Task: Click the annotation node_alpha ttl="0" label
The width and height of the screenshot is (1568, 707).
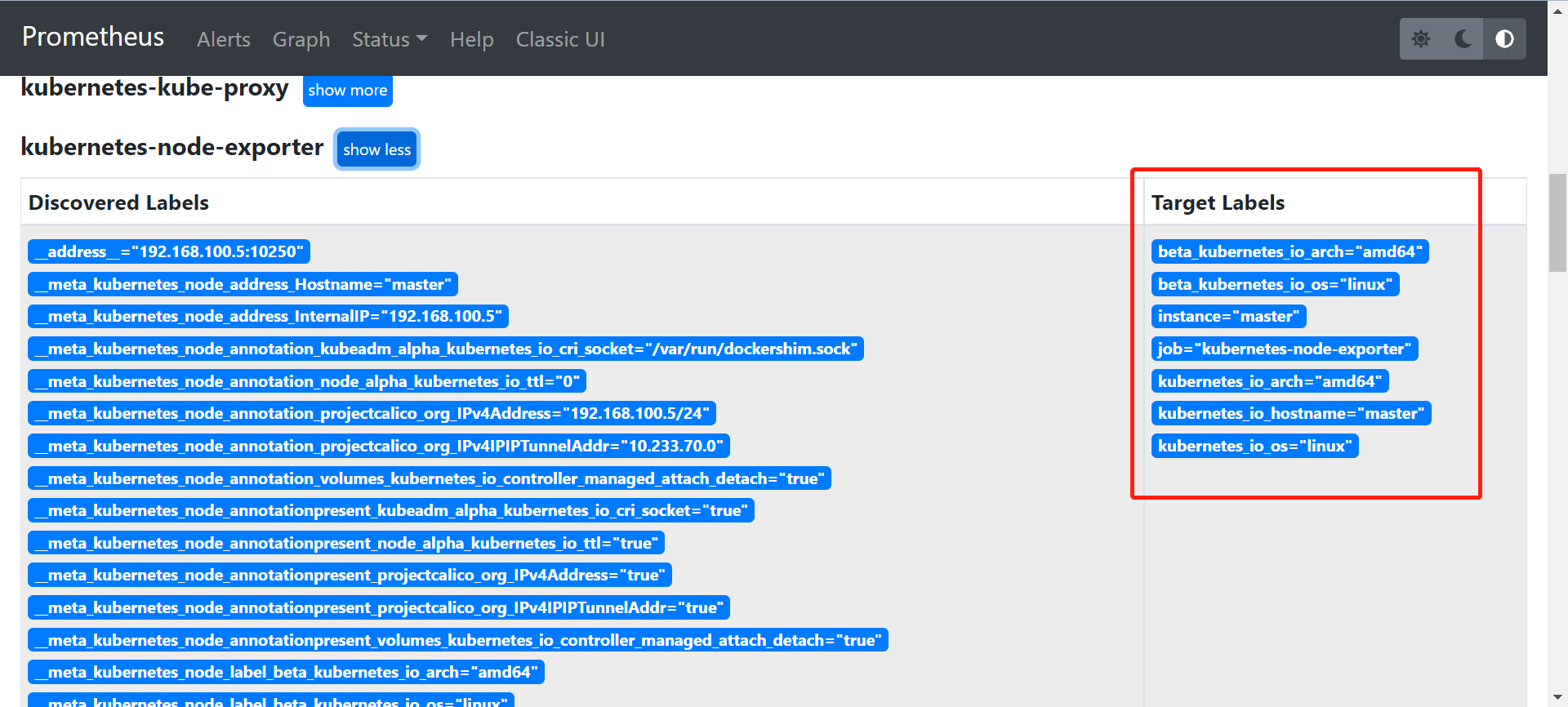Action: [307, 381]
